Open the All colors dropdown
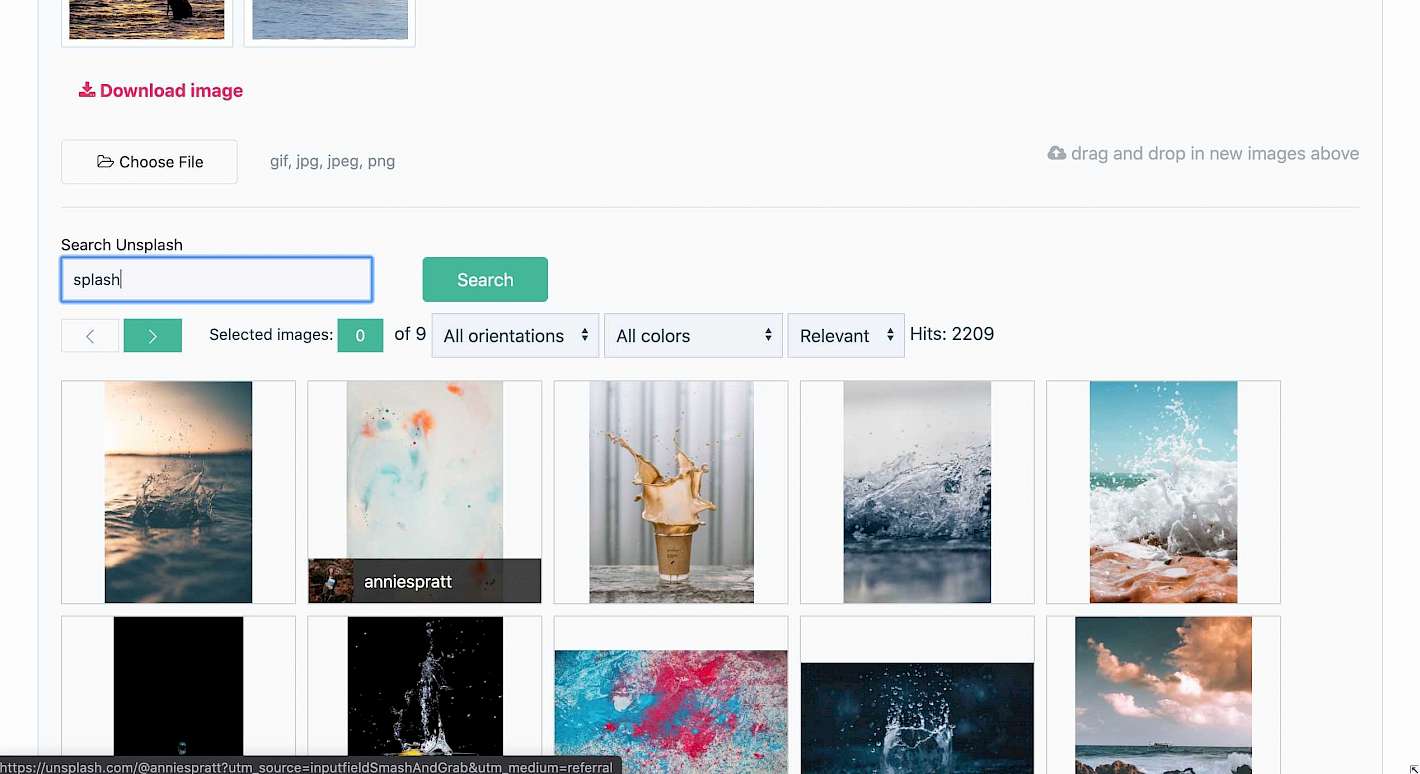This screenshot has width=1420, height=774. click(694, 336)
